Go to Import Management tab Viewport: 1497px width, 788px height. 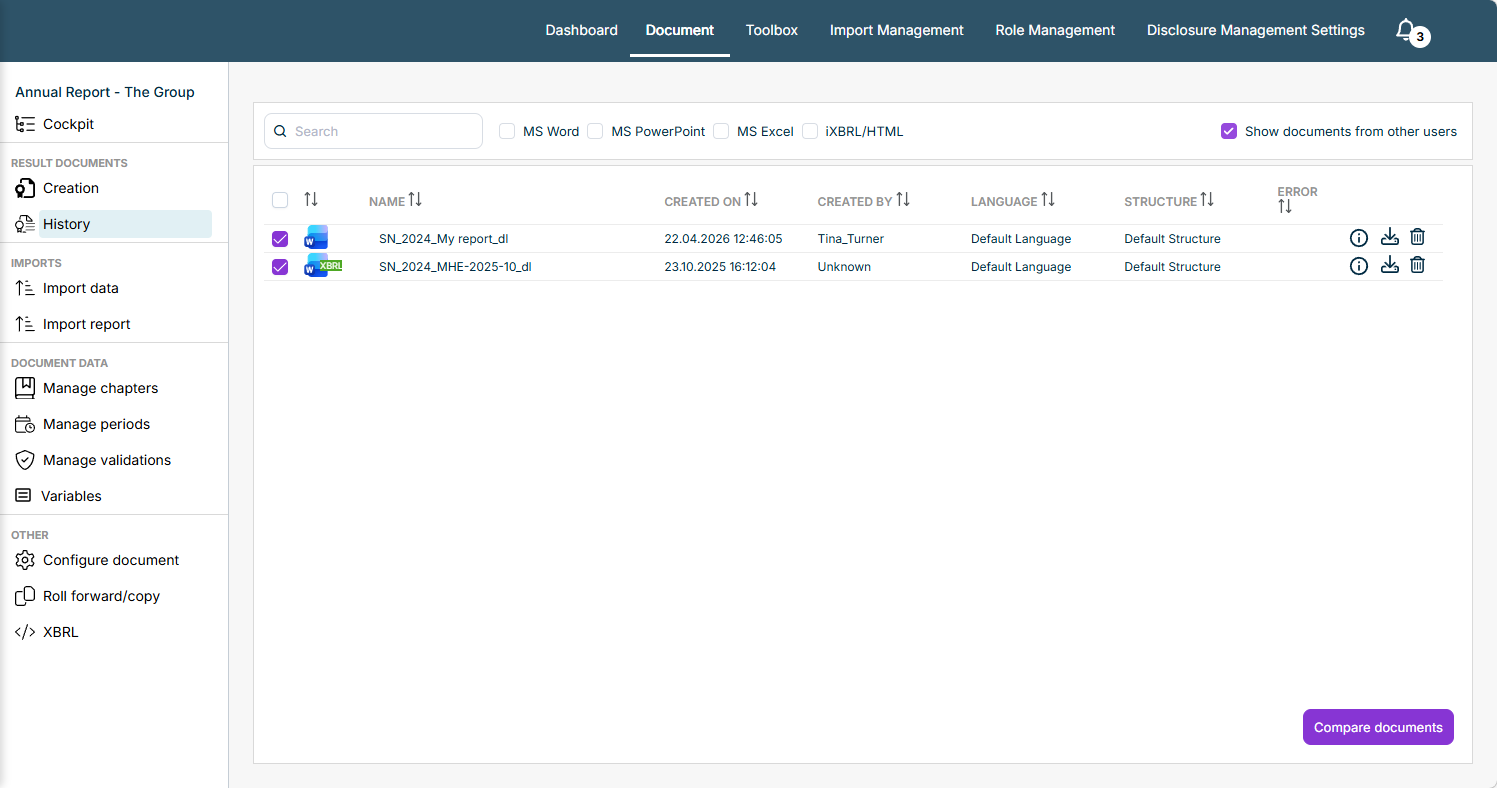[x=897, y=30]
